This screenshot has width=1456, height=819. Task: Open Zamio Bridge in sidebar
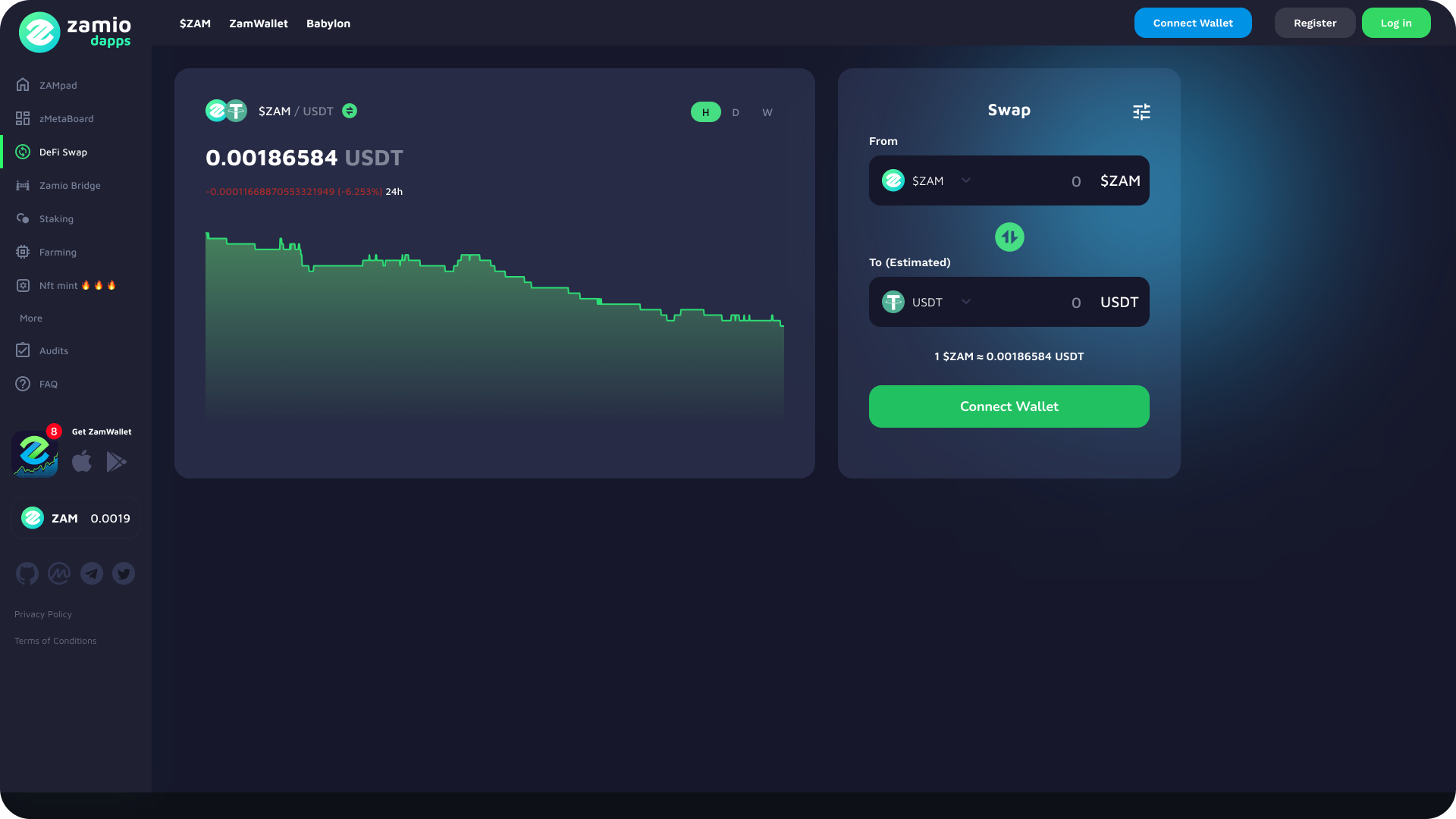click(x=70, y=186)
